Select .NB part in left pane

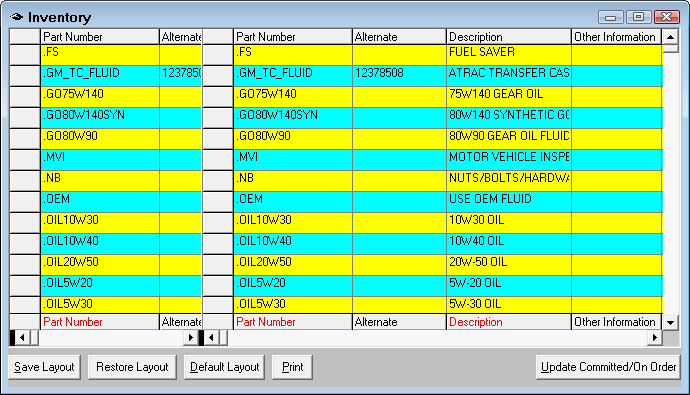pyautogui.click(x=99, y=181)
